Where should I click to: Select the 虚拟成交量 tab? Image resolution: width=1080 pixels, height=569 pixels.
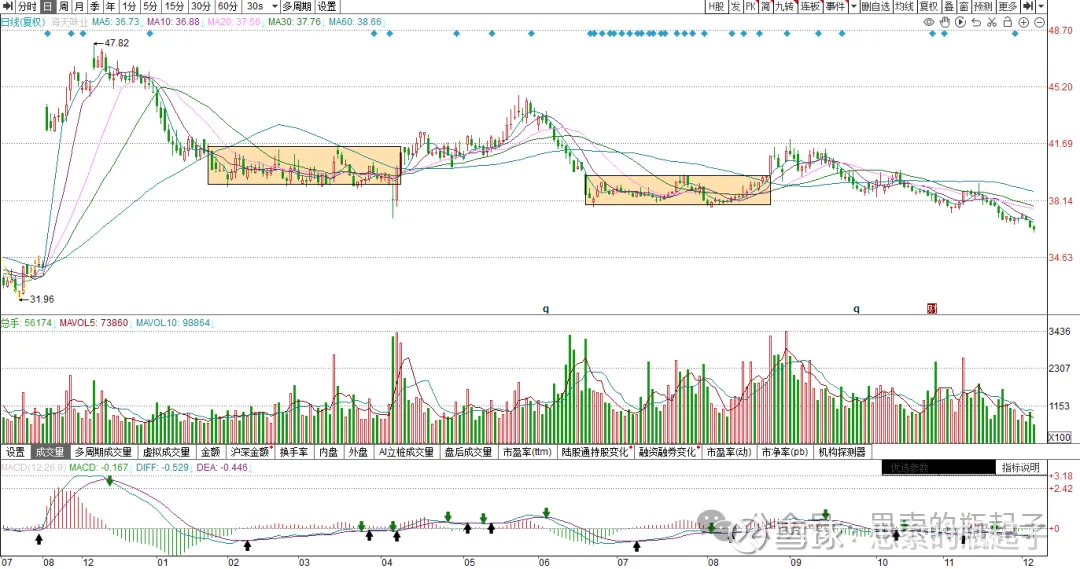167,452
